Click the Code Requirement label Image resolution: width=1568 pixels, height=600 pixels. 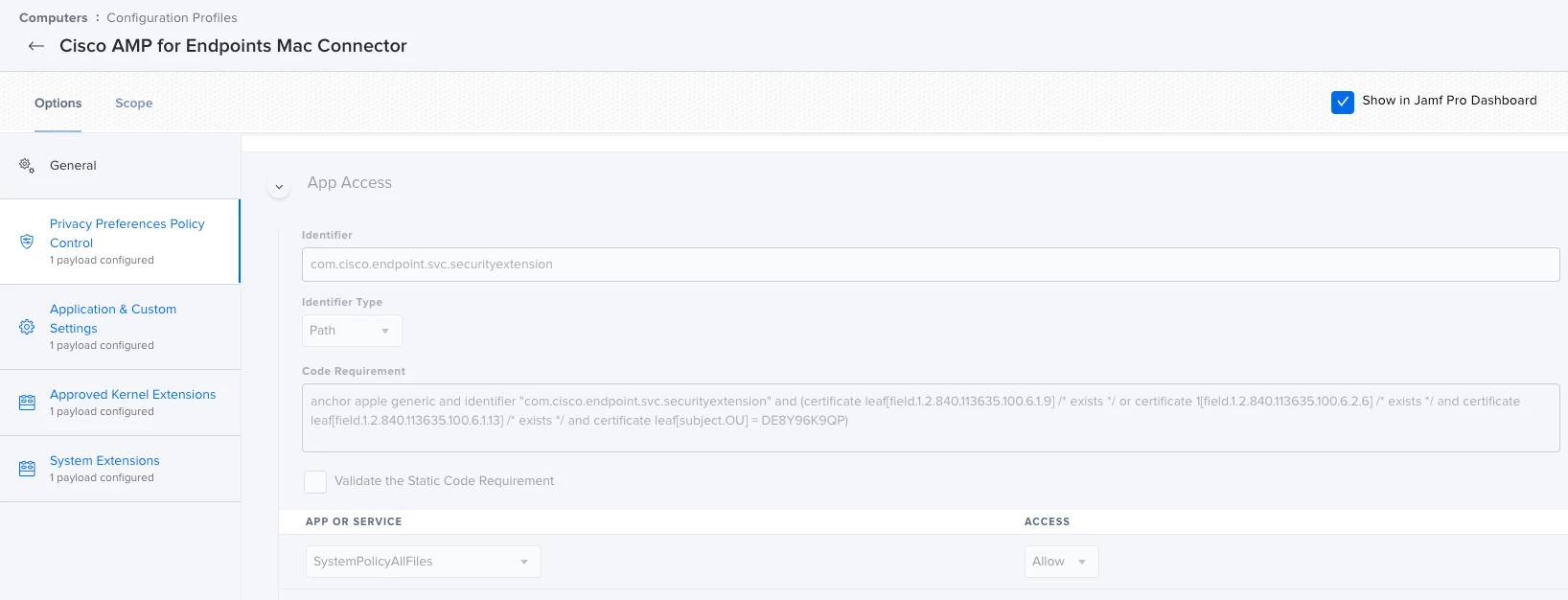354,372
